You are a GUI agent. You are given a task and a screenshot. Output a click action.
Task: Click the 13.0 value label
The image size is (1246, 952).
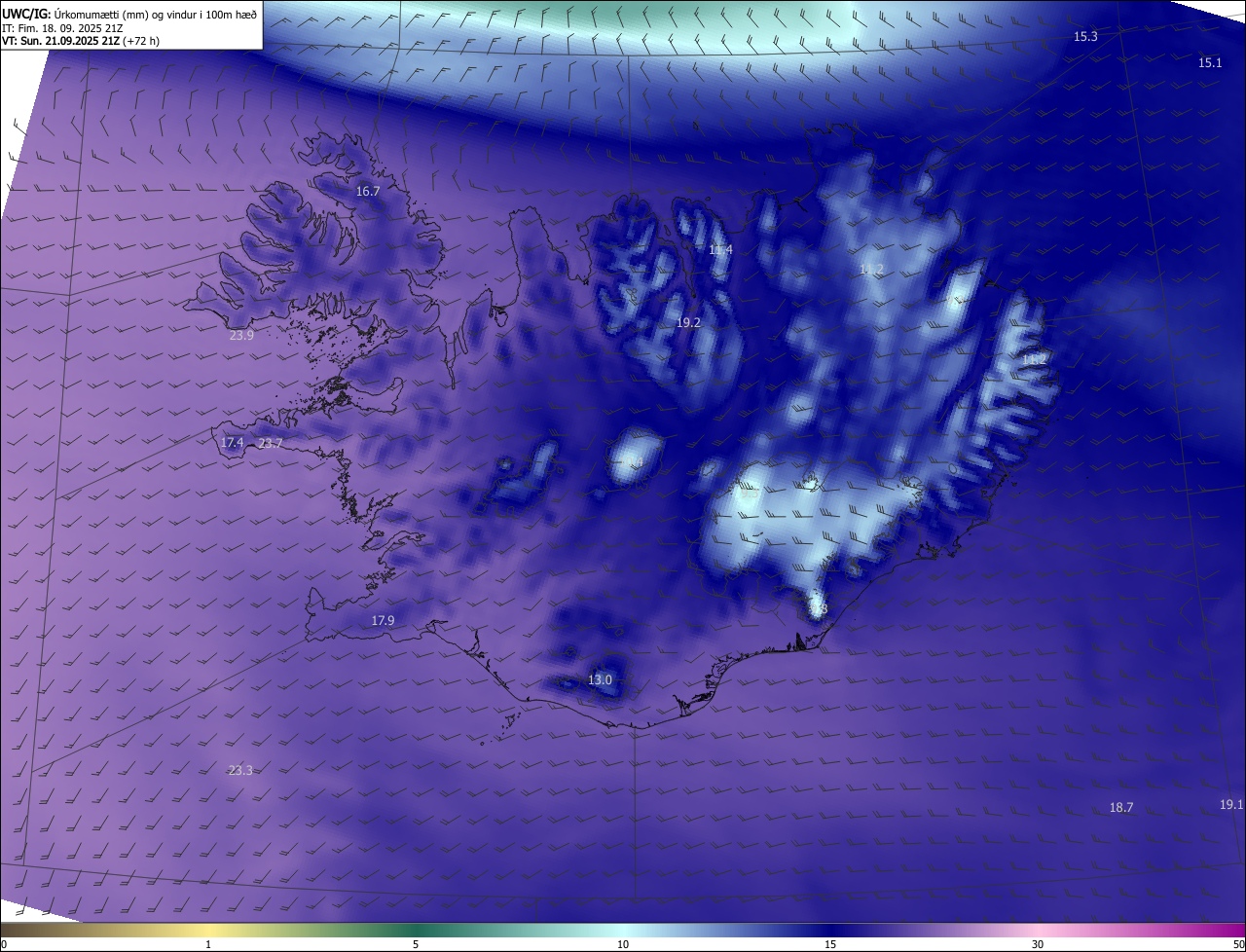600,679
